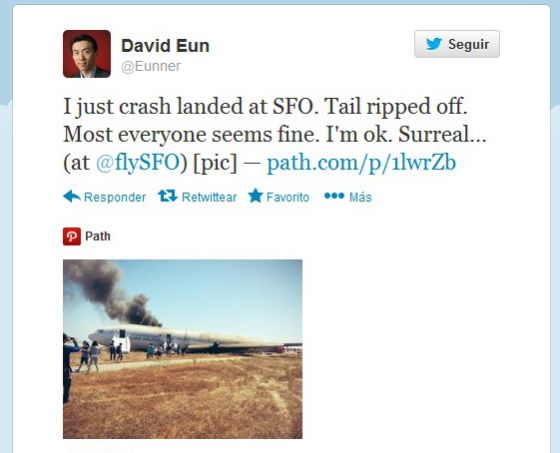The width and height of the screenshot is (560, 453).
Task: Click the Twitter bird icon in Seguir
Action: (x=434, y=44)
